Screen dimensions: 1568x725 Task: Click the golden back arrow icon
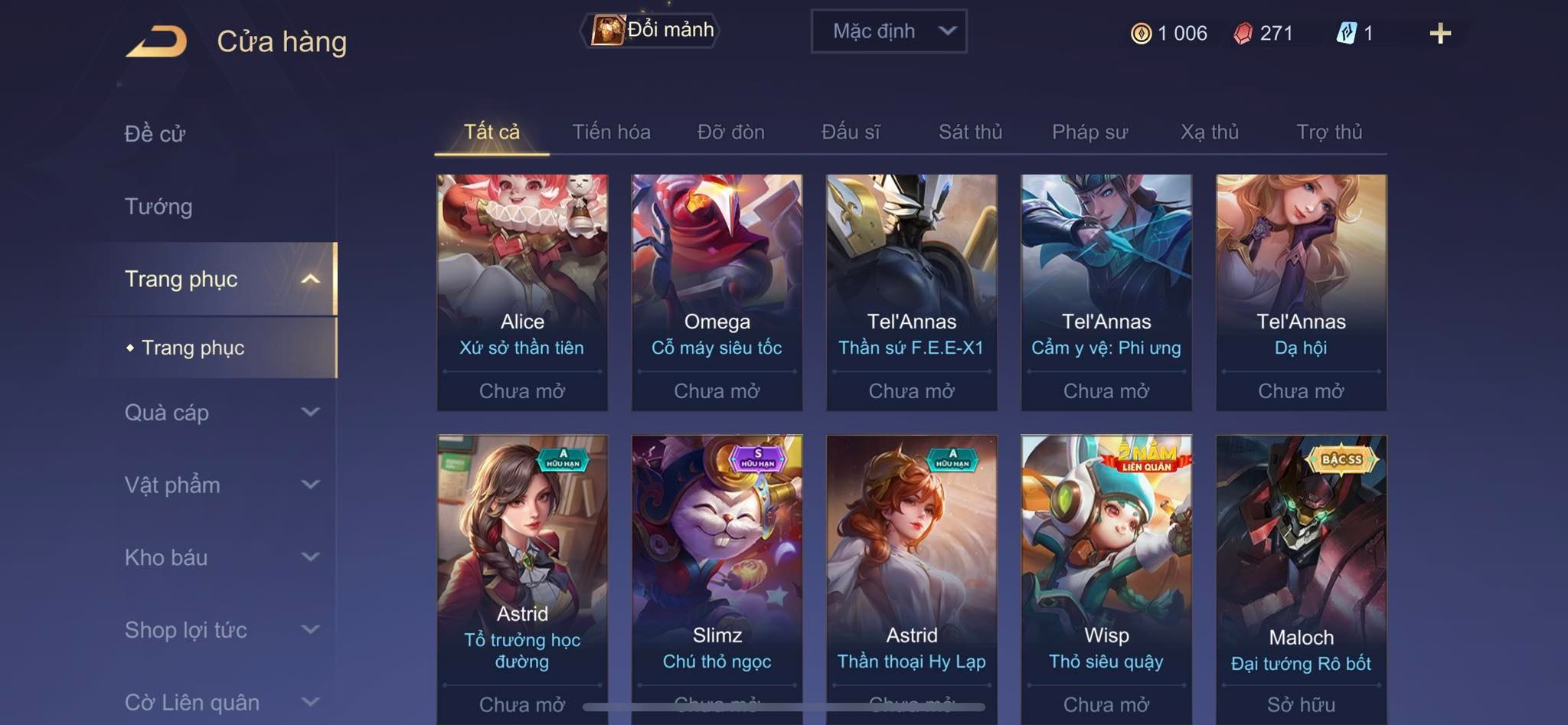[x=157, y=41]
